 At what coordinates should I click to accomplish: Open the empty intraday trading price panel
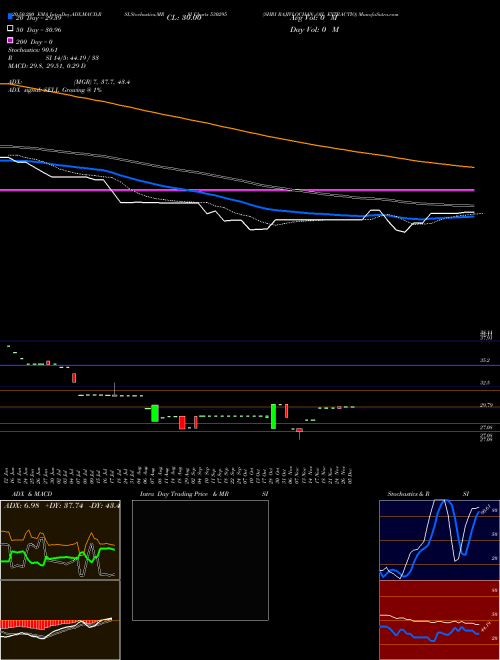pyautogui.click(x=200, y=560)
